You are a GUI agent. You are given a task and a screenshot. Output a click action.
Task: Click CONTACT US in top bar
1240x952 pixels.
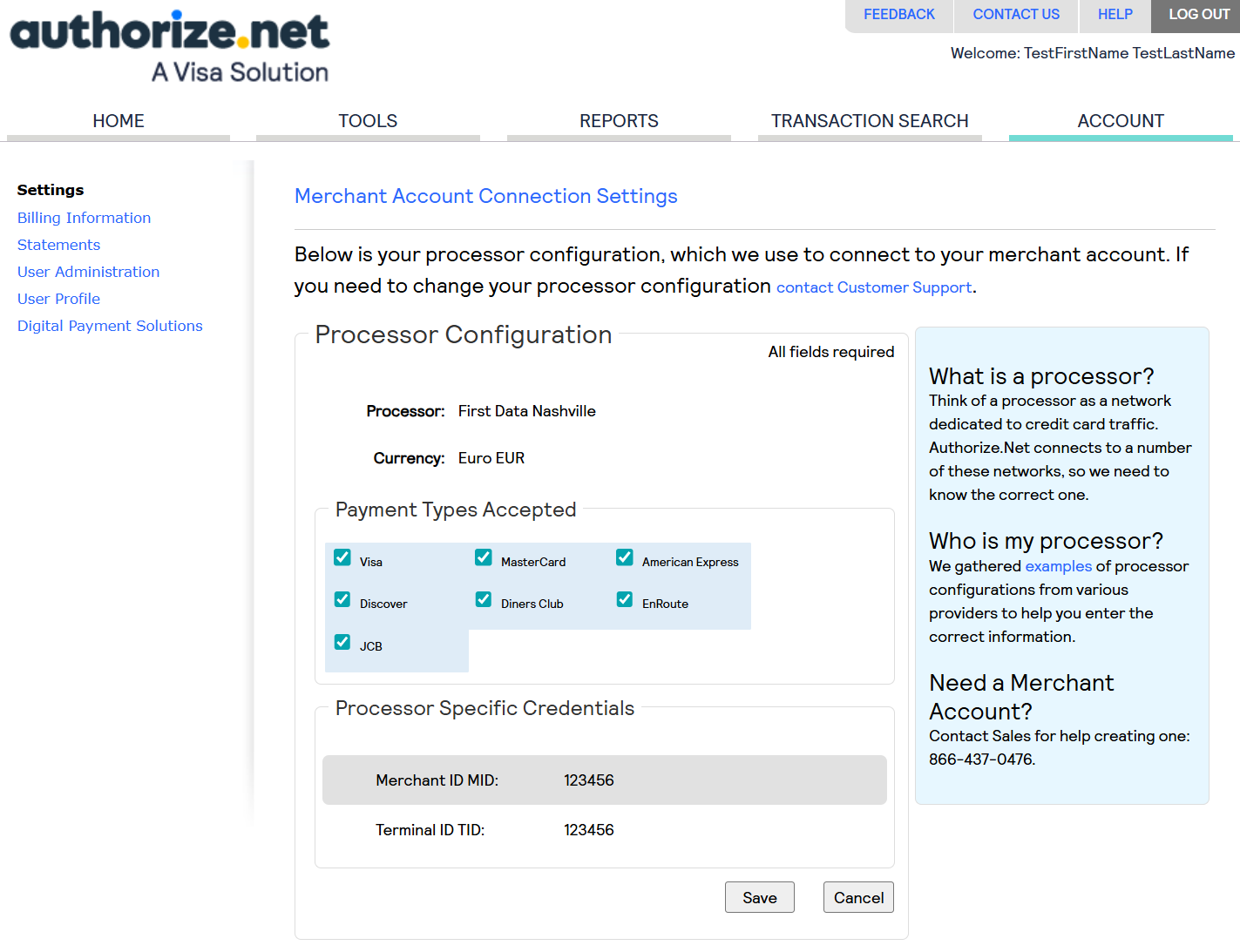point(1016,15)
